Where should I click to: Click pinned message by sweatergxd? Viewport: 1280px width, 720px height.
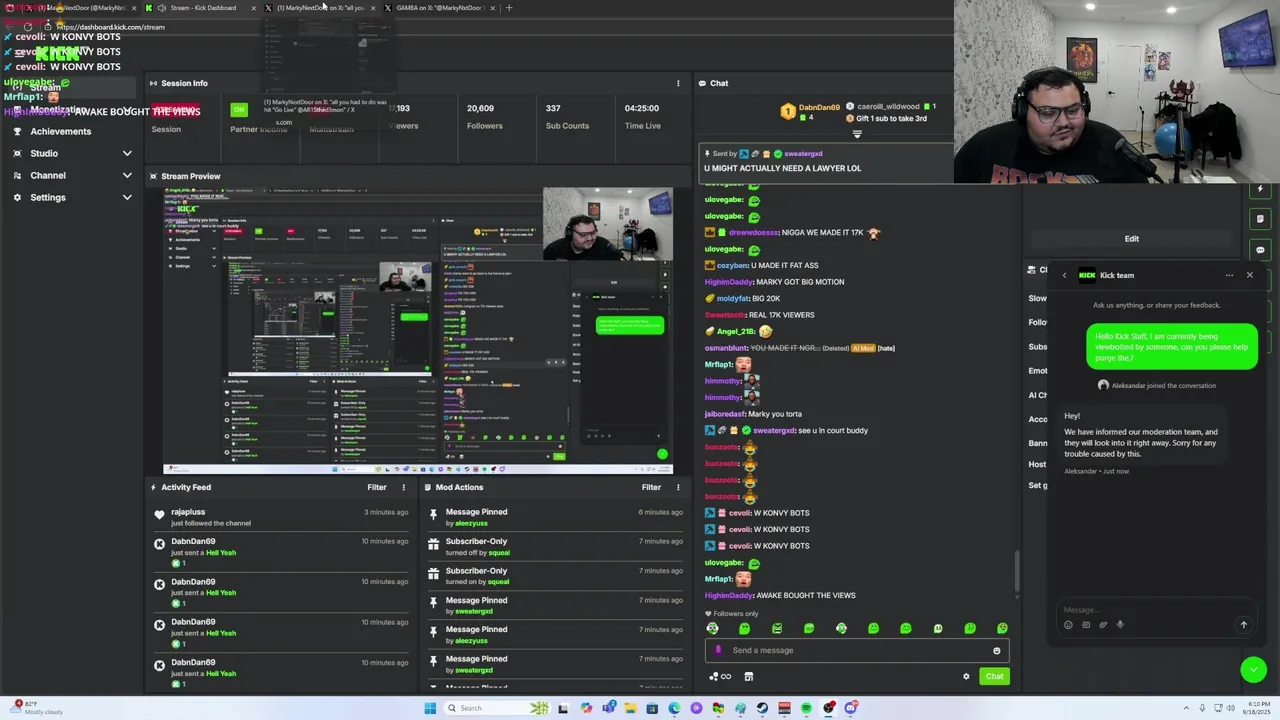(826, 161)
